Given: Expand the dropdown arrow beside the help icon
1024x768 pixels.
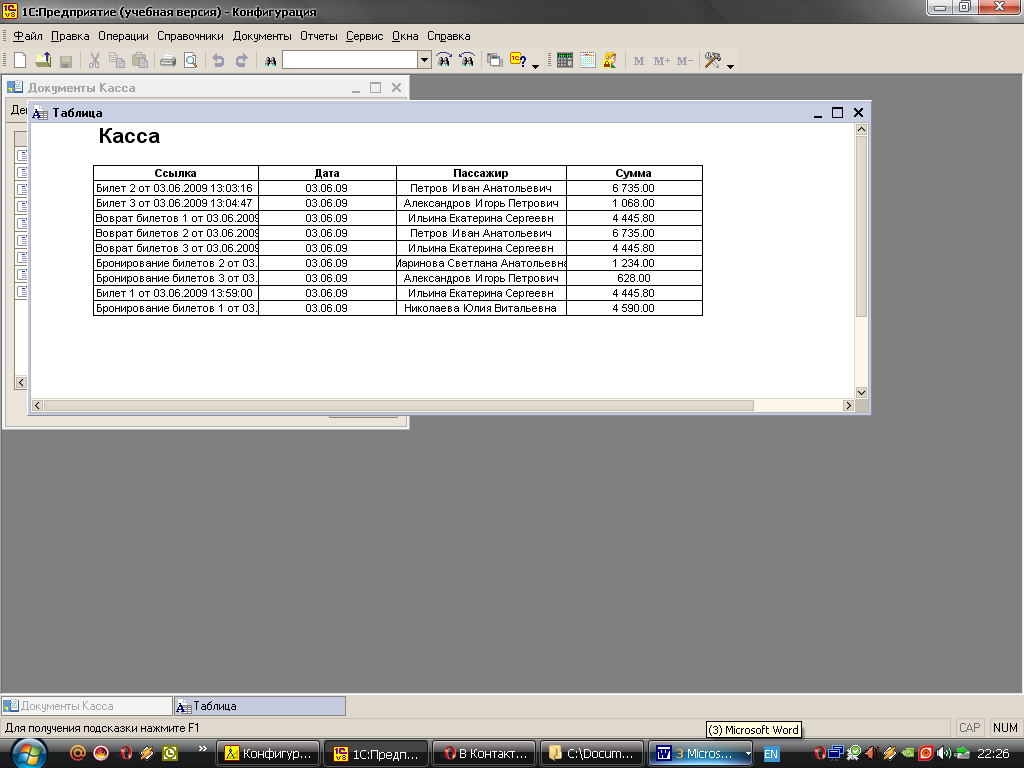Looking at the screenshot, I should (x=535, y=64).
